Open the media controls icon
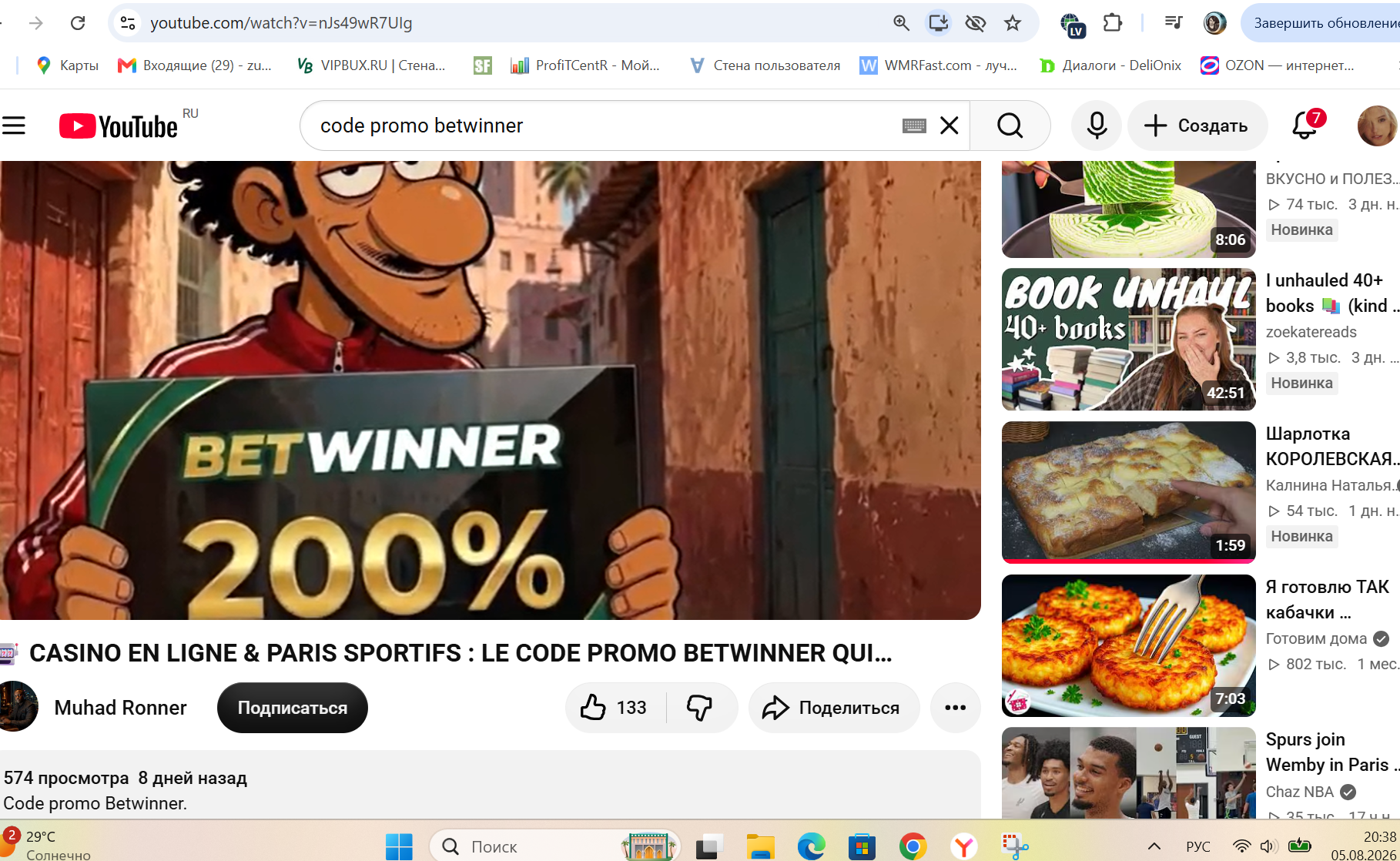Viewport: 1400px width, 861px height. [x=1174, y=23]
